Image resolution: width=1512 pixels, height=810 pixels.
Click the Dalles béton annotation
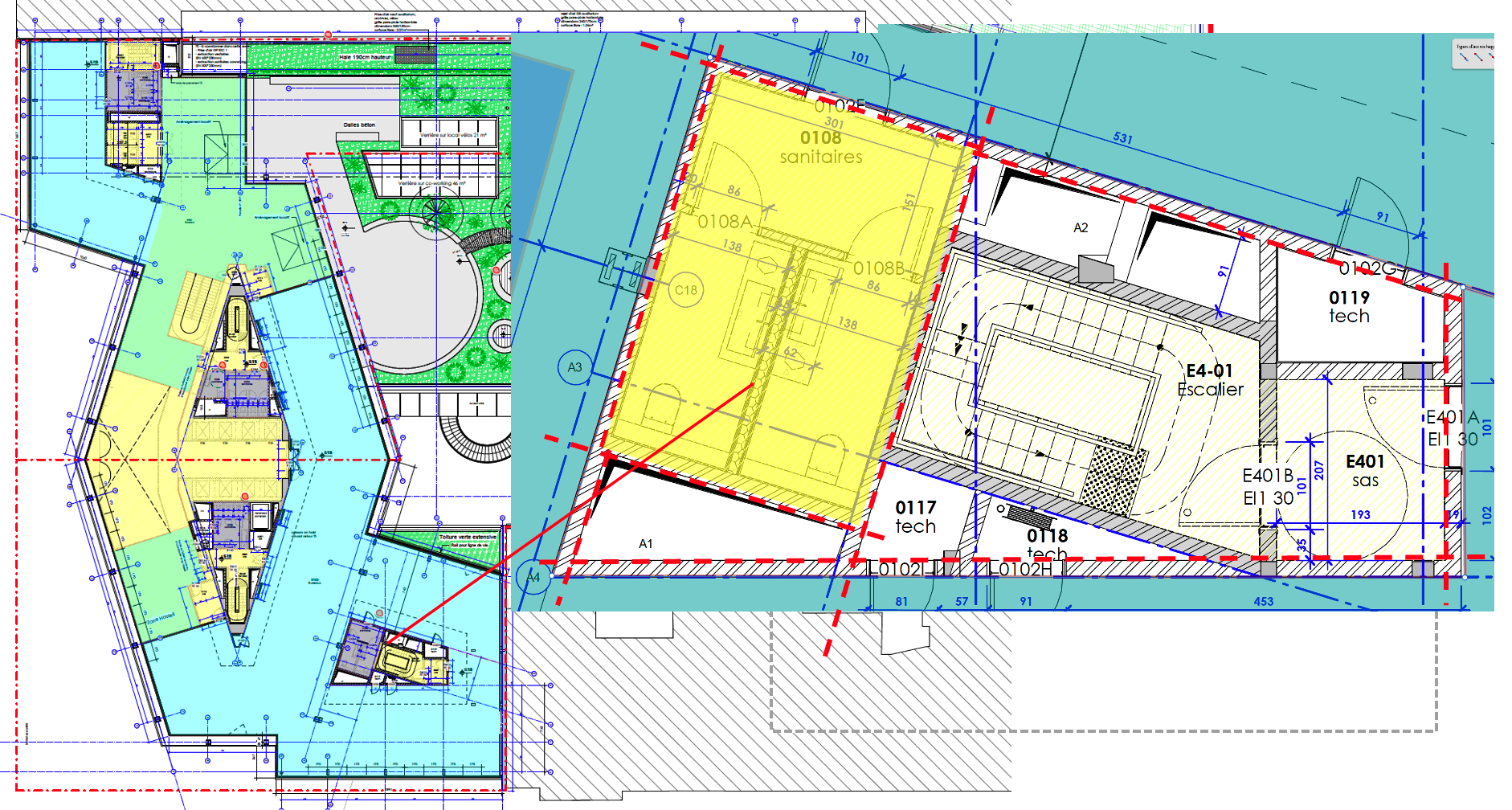359,125
